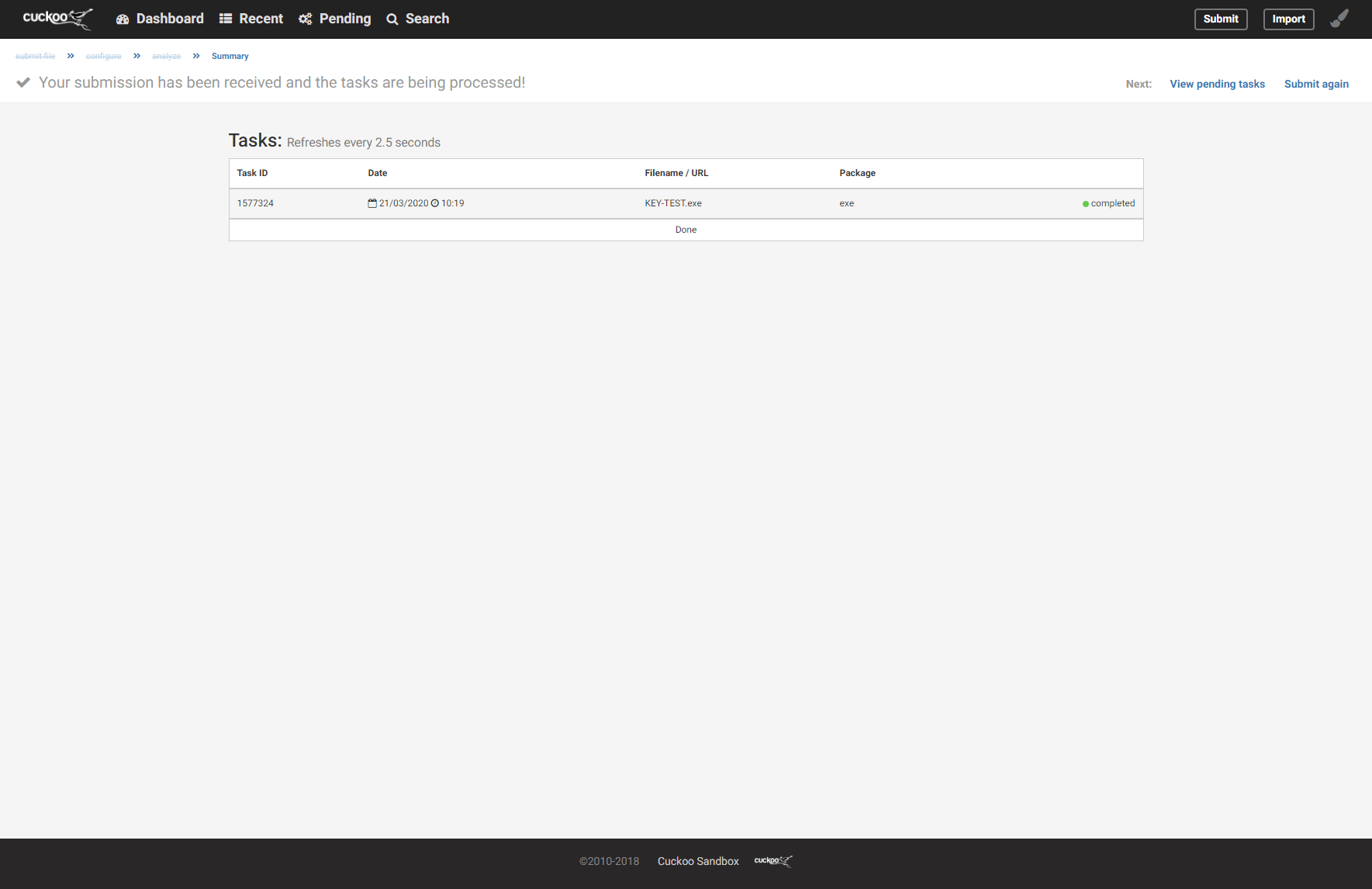
Task: Click the configure breadcrumb step
Action: (103, 56)
